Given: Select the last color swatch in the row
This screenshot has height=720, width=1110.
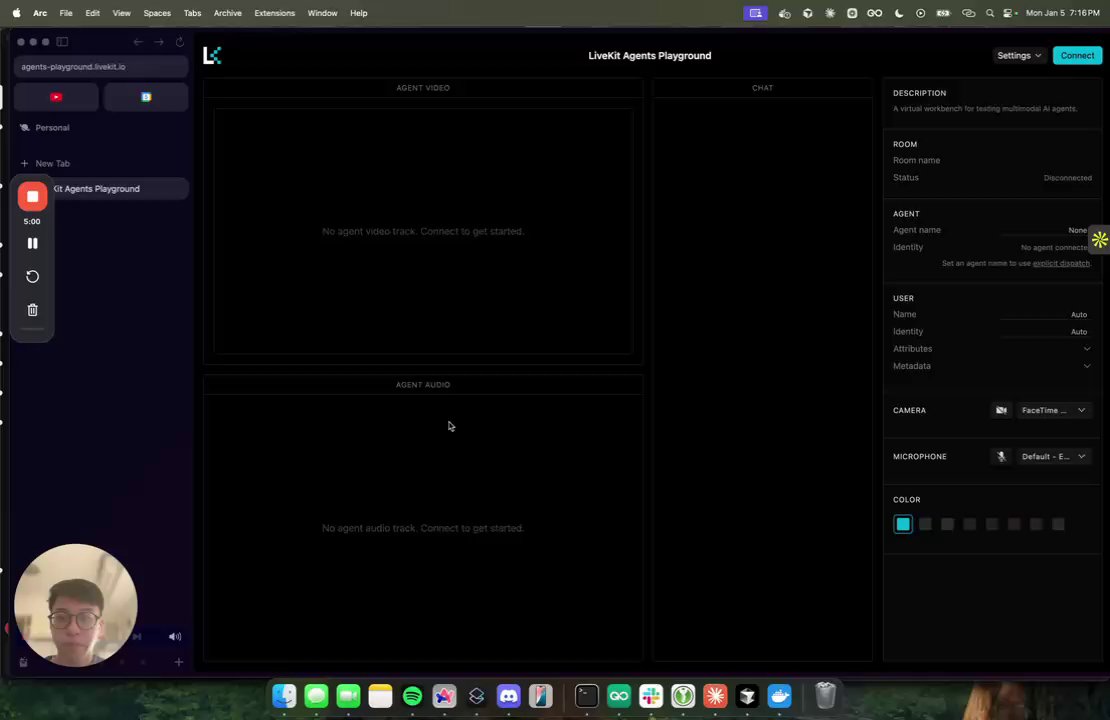Looking at the screenshot, I should (1058, 524).
